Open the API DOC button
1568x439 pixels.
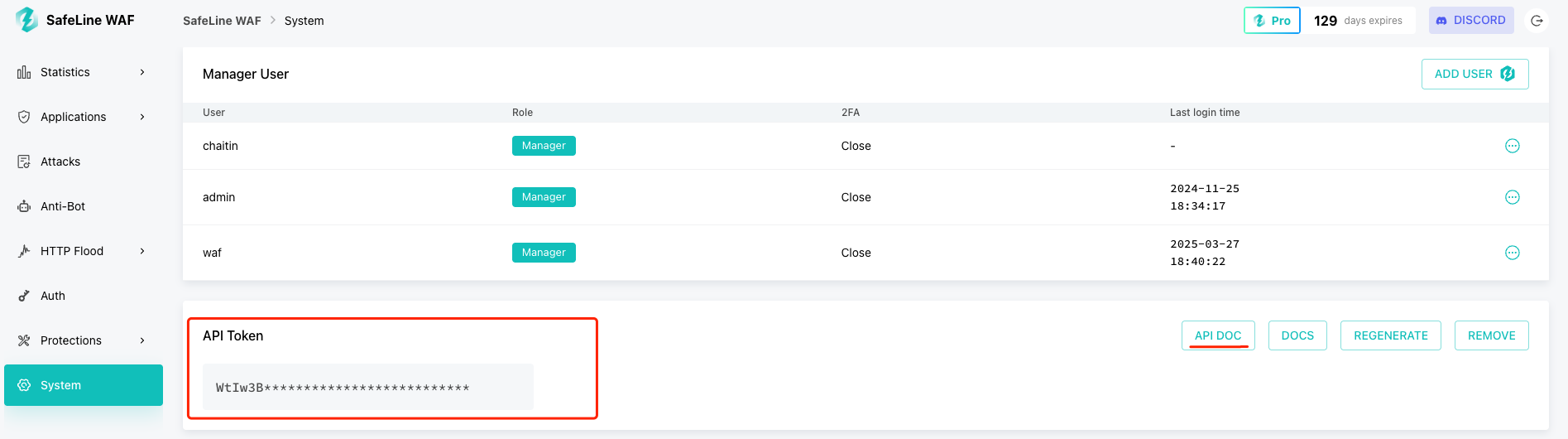[1218, 335]
